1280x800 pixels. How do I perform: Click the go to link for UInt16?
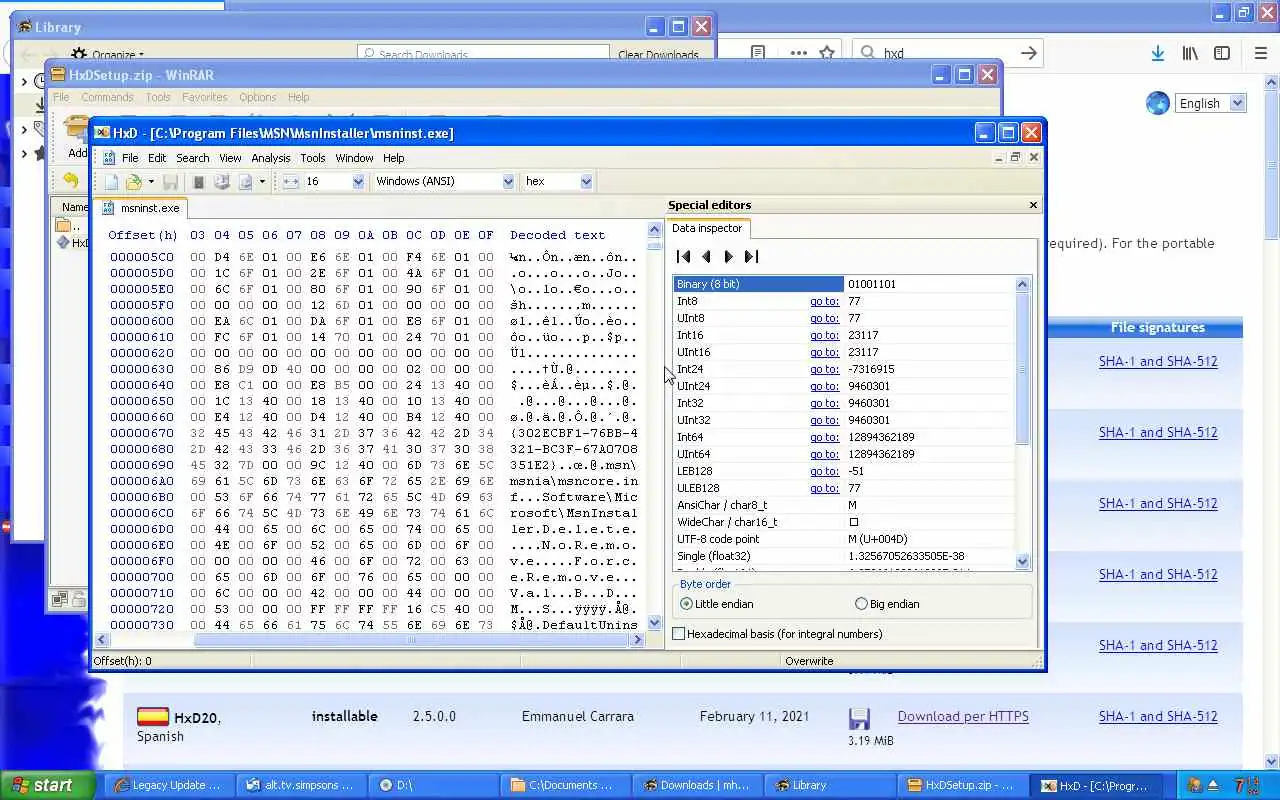coord(824,352)
